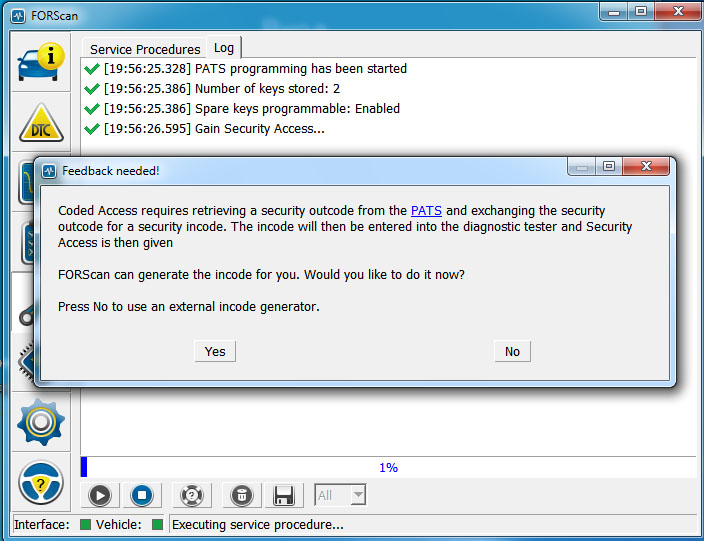
Task: Open the All filter dropdown
Action: click(x=340, y=495)
